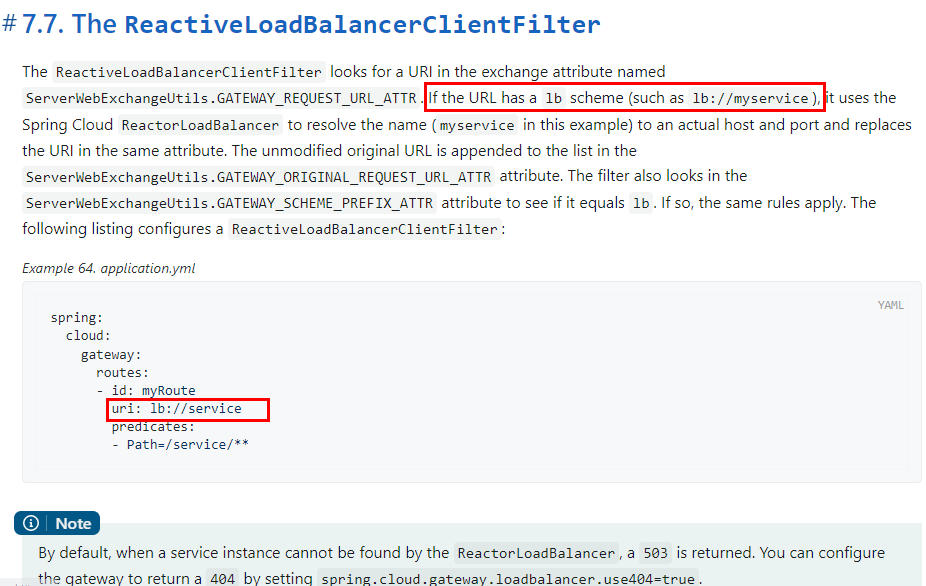Click the # anchor before heading 7.7
Viewport: 926px width, 586px height.
click(9, 24)
